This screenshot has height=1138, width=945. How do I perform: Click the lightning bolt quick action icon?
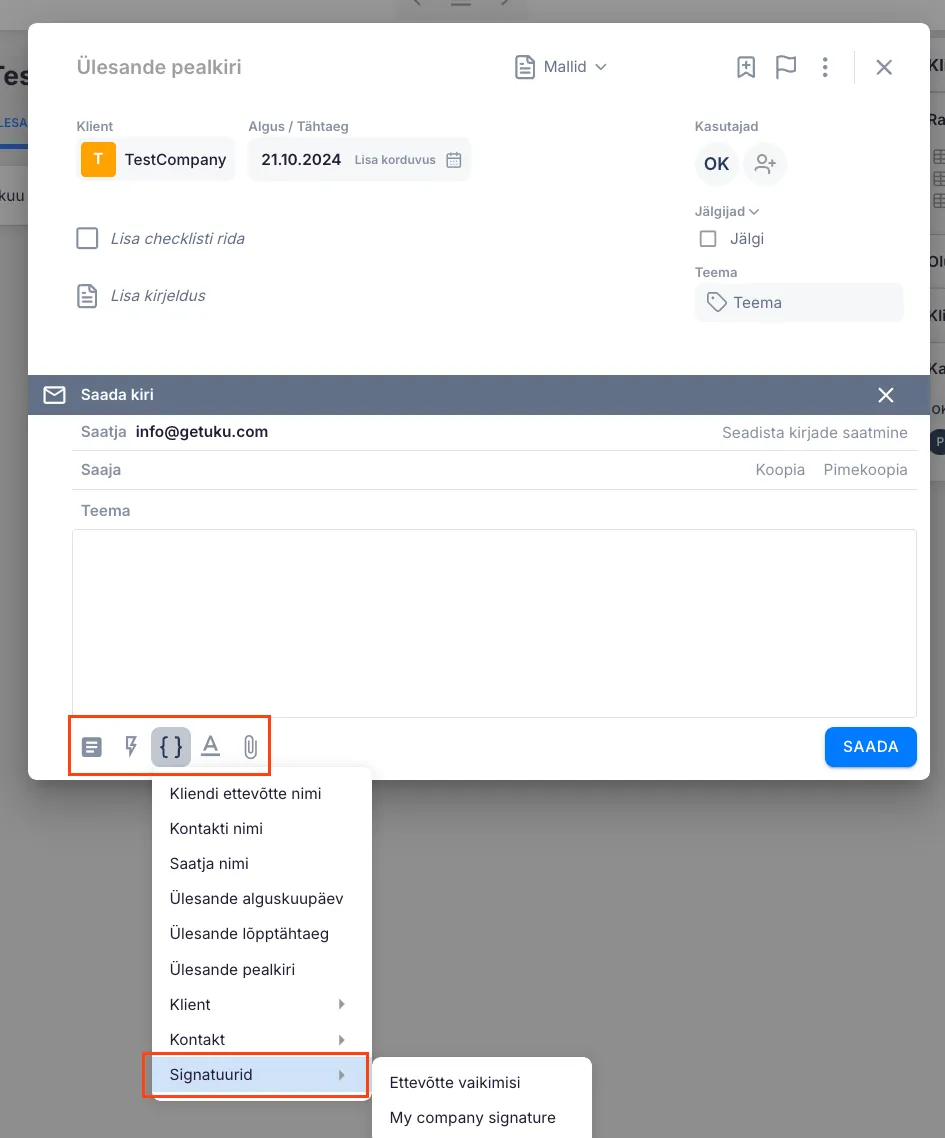pyautogui.click(x=131, y=747)
